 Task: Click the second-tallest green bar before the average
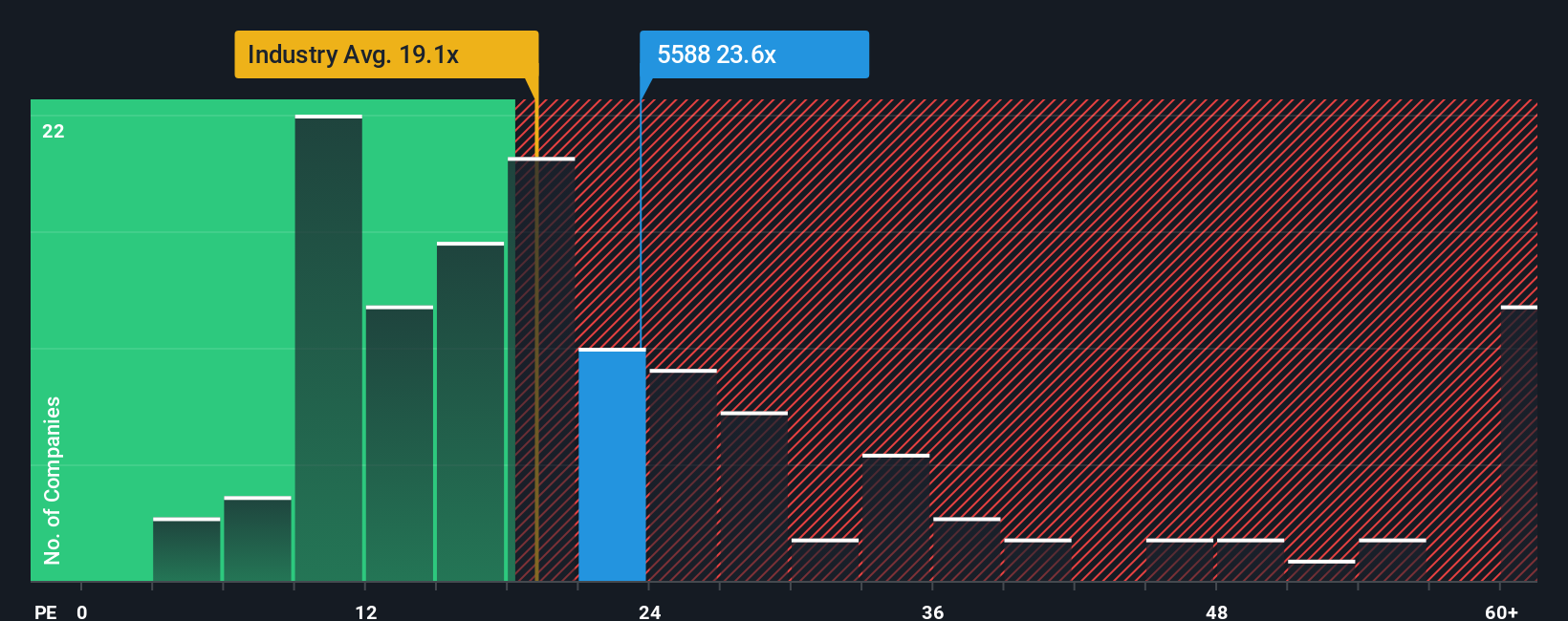pyautogui.click(x=470, y=413)
